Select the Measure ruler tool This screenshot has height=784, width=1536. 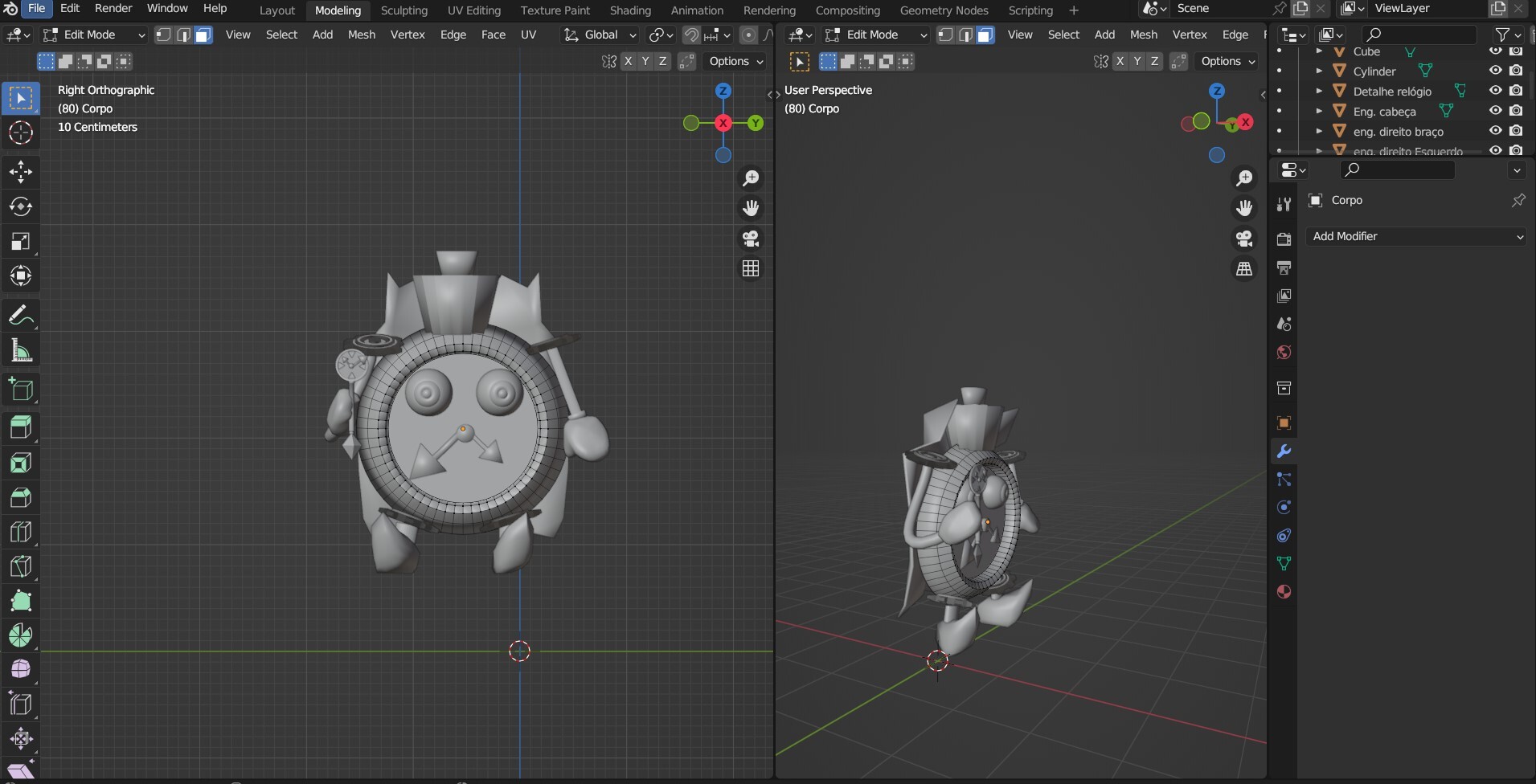click(21, 351)
